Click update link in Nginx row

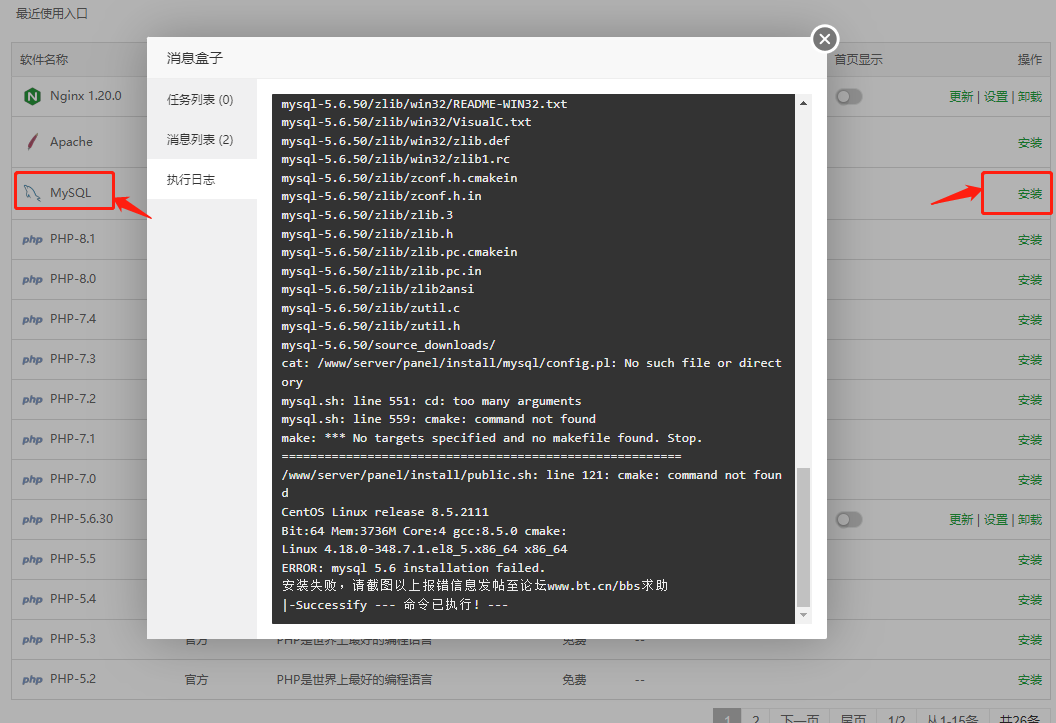point(961,97)
